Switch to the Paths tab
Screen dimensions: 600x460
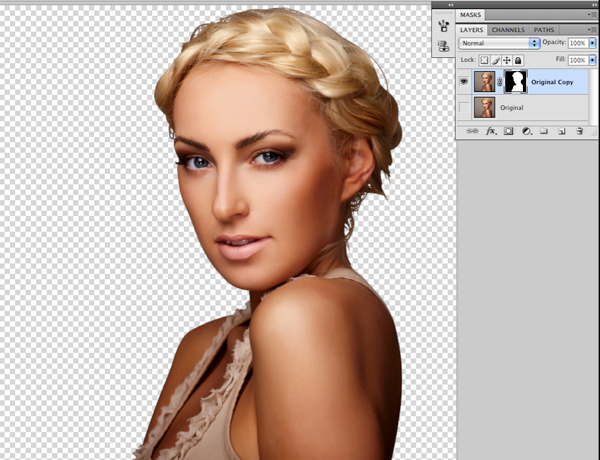point(544,29)
